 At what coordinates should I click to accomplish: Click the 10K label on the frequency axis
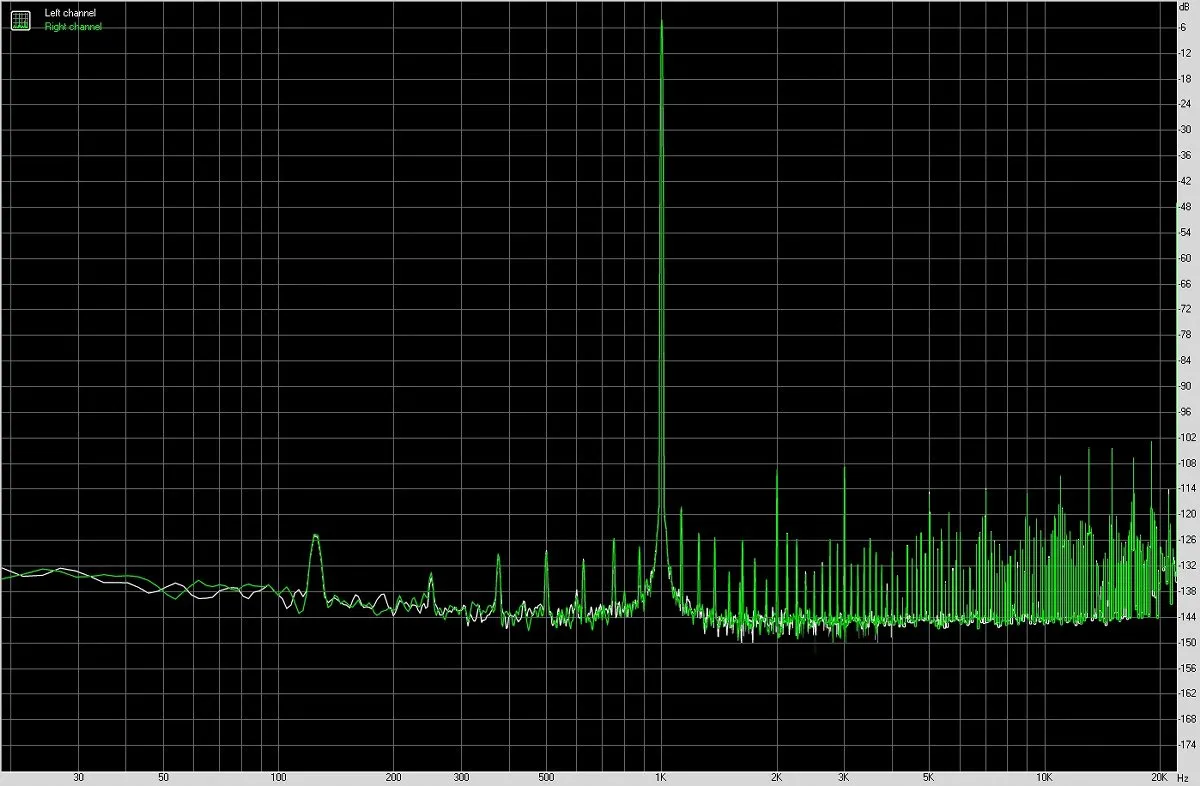point(1044,777)
